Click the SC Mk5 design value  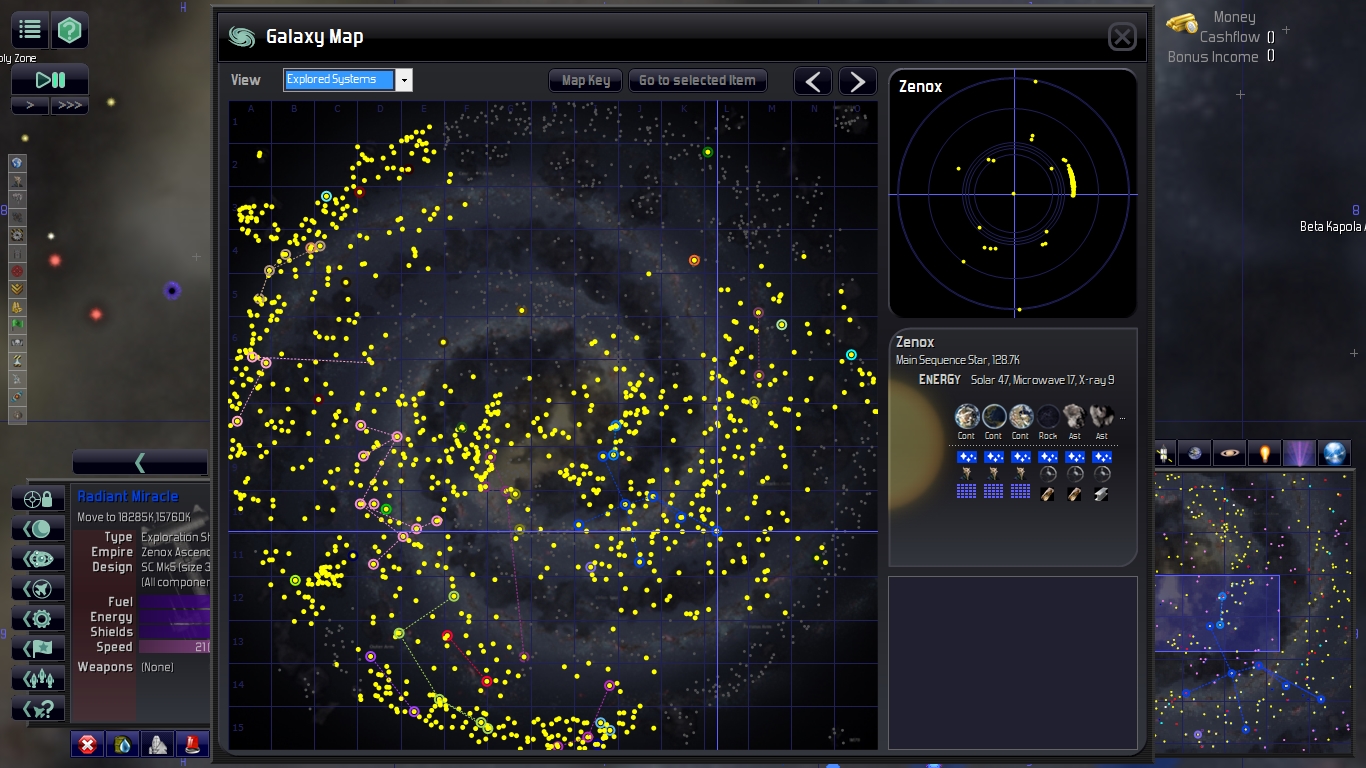coord(175,567)
